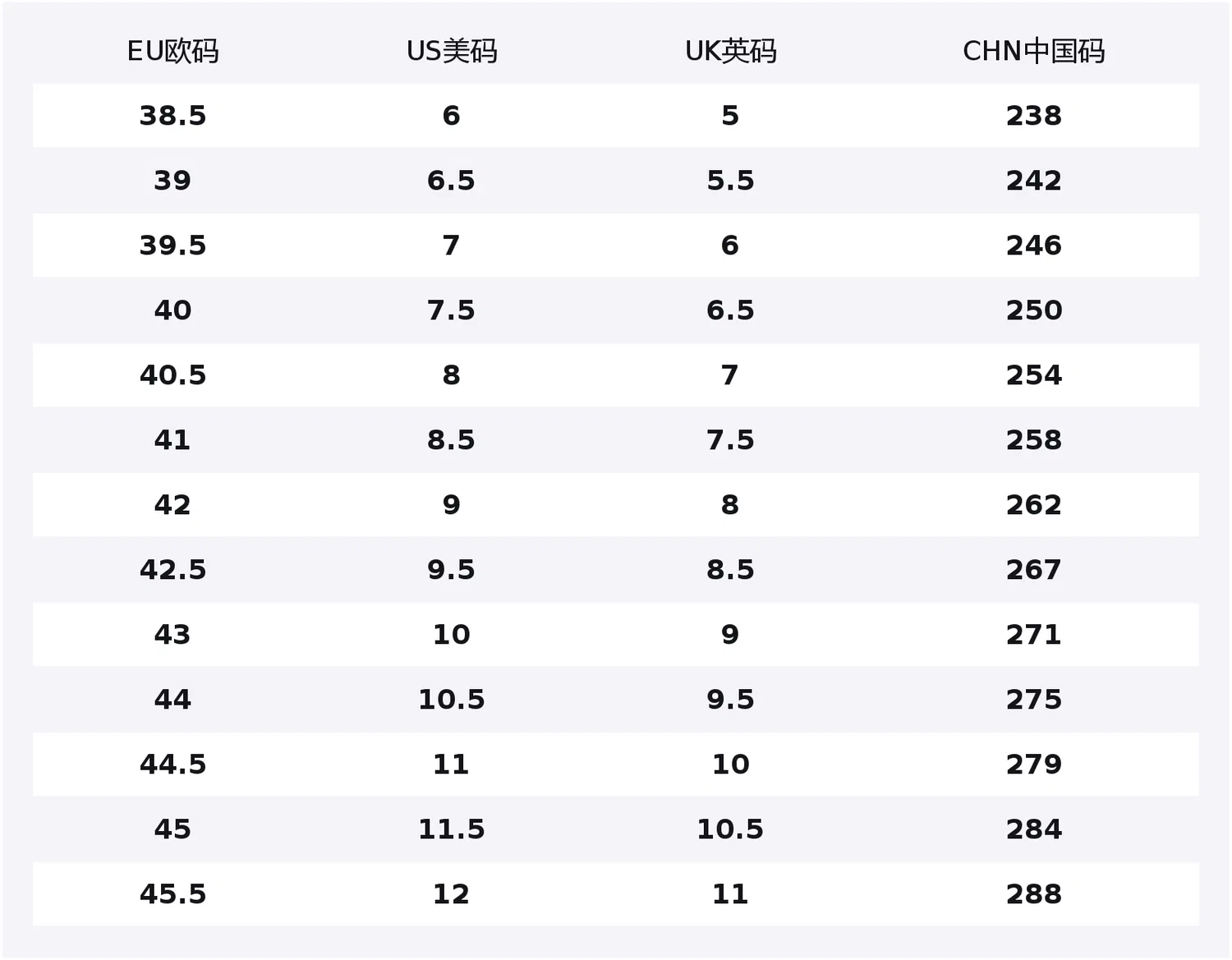Select EU size 39.5 cell
Image resolution: width=1232 pixels, height=960 pixels.
click(x=172, y=246)
